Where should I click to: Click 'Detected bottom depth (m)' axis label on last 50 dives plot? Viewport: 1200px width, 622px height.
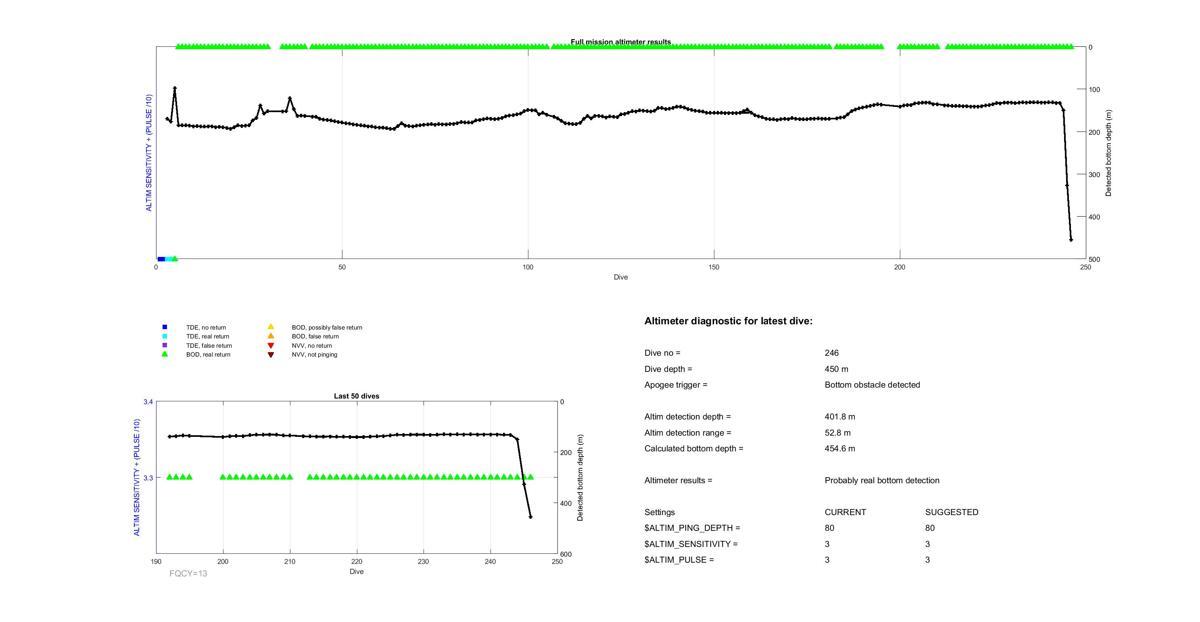[581, 478]
